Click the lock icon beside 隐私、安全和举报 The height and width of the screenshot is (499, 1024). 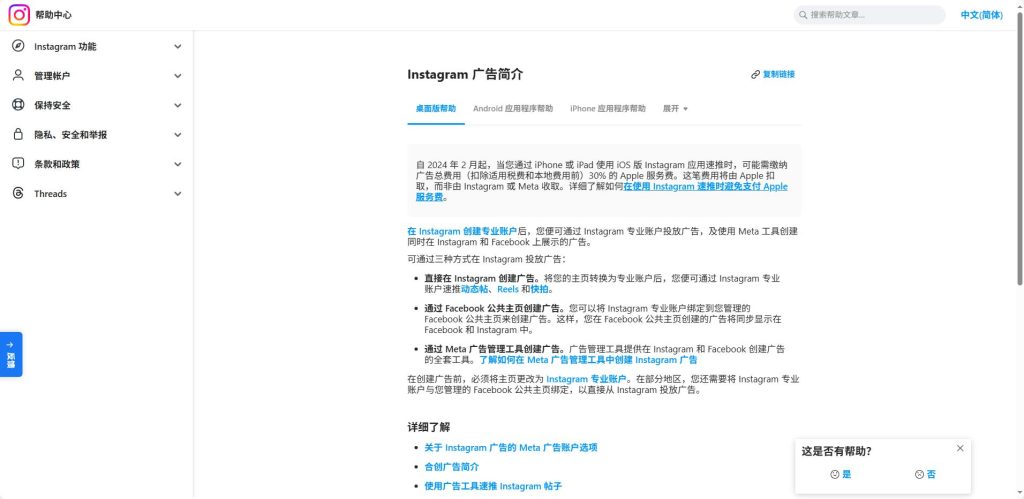(x=18, y=135)
